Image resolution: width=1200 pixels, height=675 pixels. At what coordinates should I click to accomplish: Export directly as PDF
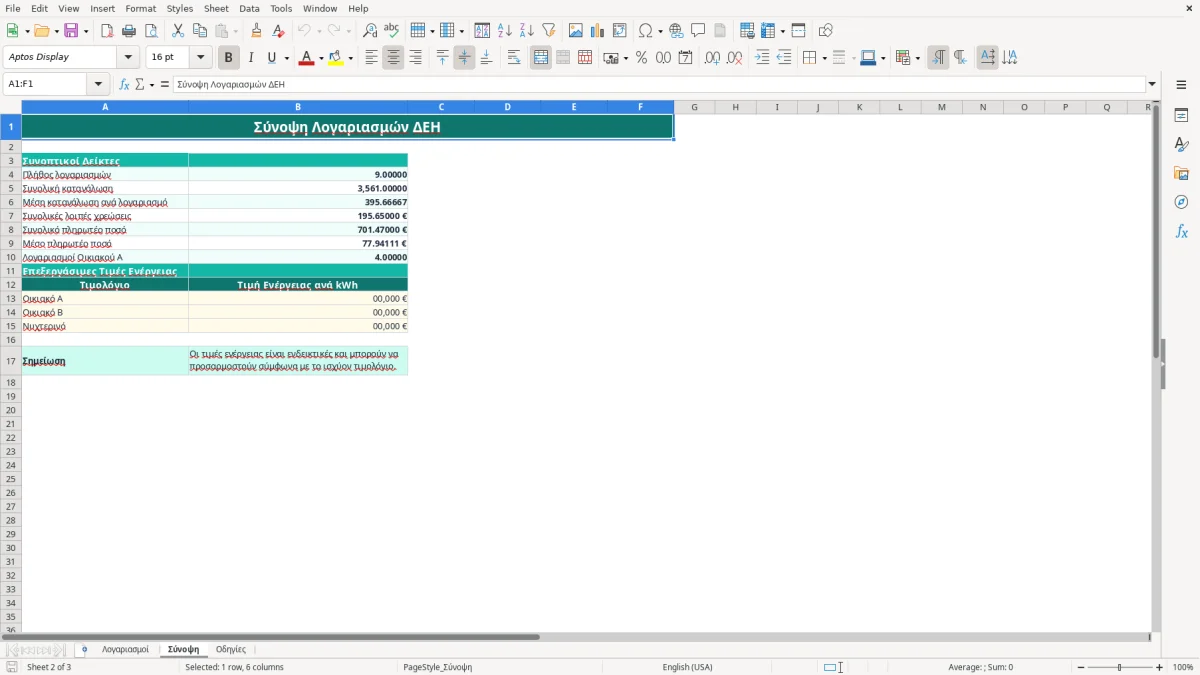[x=107, y=31]
